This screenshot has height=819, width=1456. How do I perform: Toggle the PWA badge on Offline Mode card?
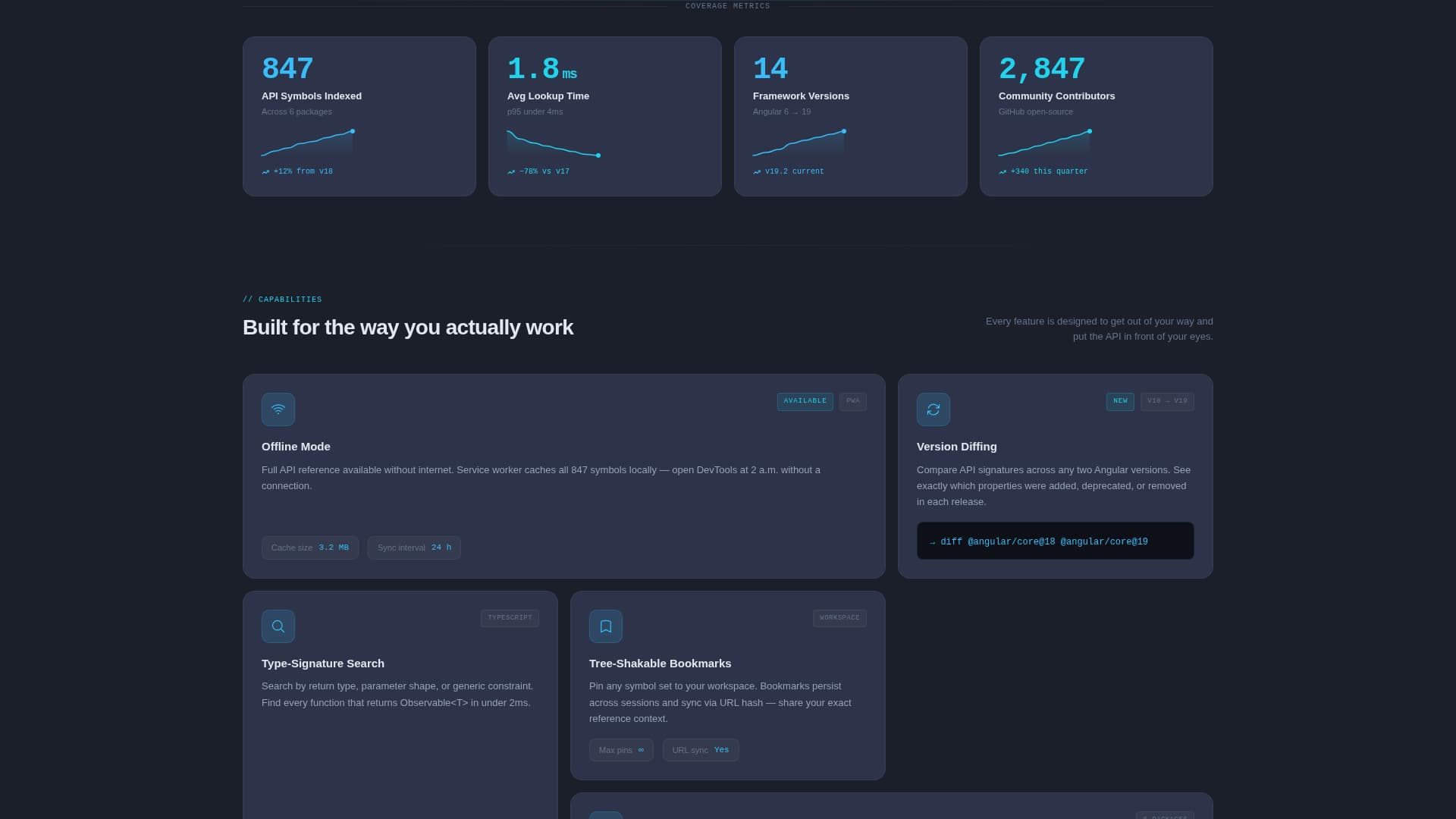point(852,401)
